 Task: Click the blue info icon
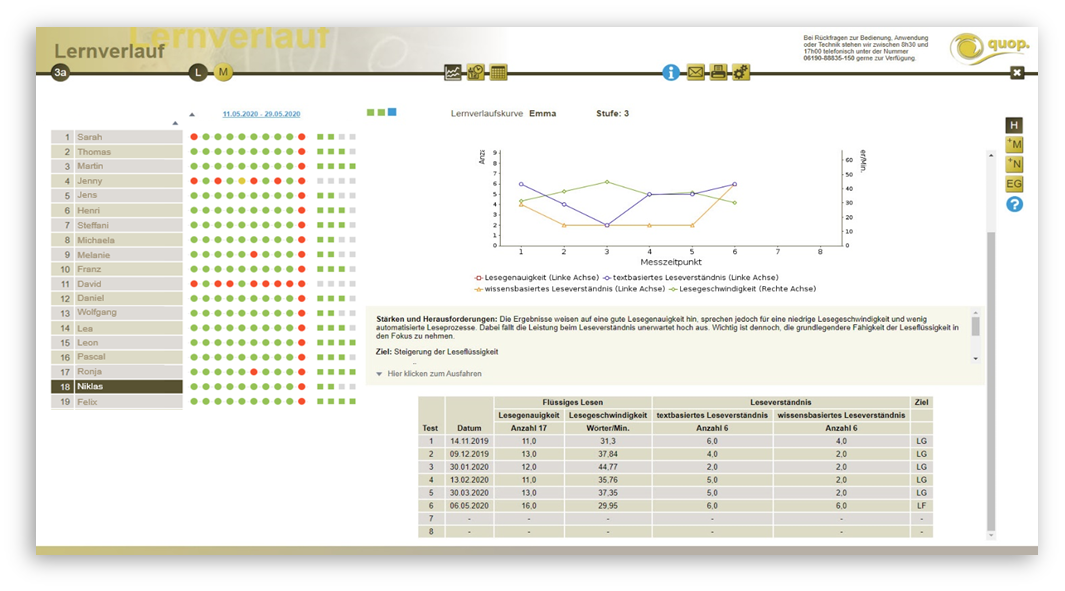pyautogui.click(x=671, y=72)
